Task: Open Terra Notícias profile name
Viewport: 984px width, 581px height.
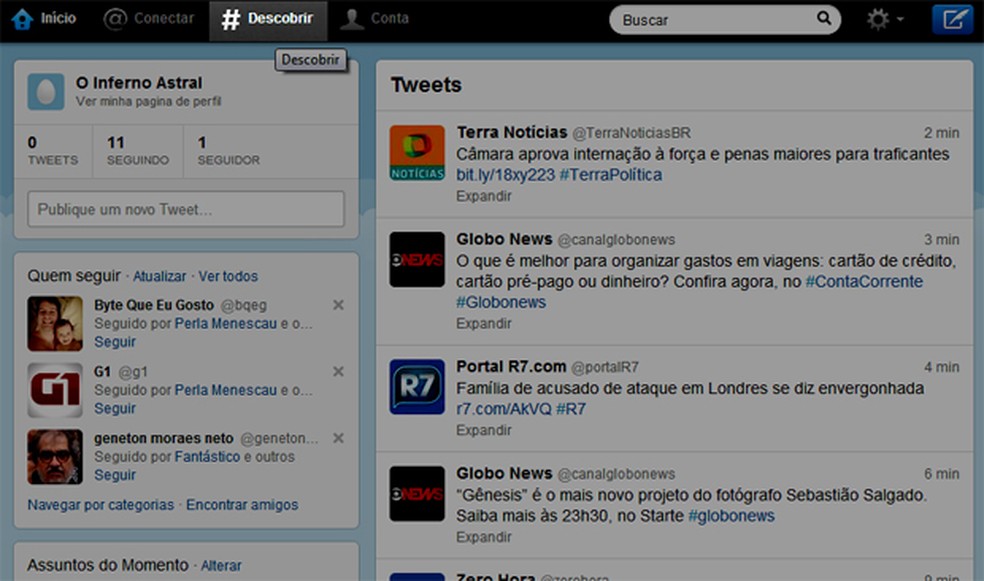Action: [511, 132]
